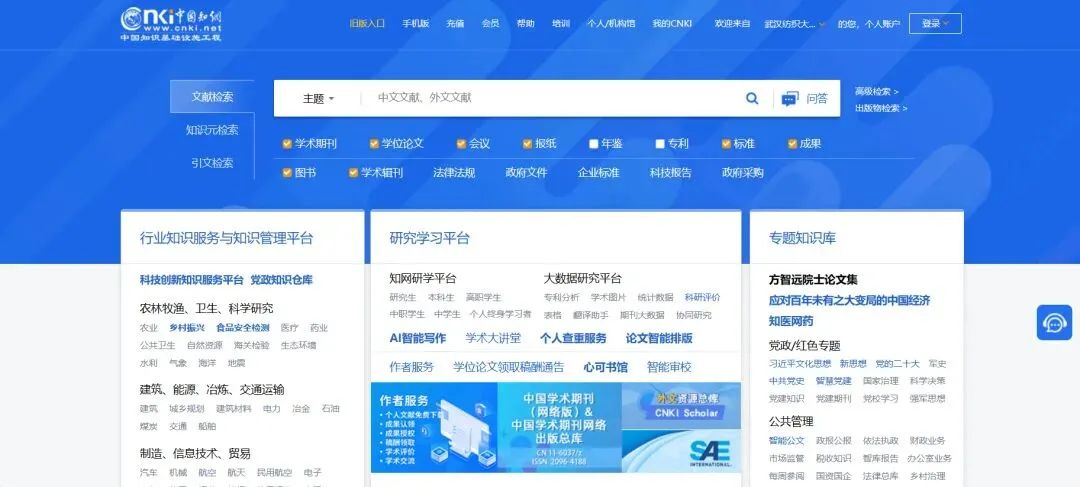Enable the 专利 checkbox
1080x487 pixels.
(x=660, y=144)
